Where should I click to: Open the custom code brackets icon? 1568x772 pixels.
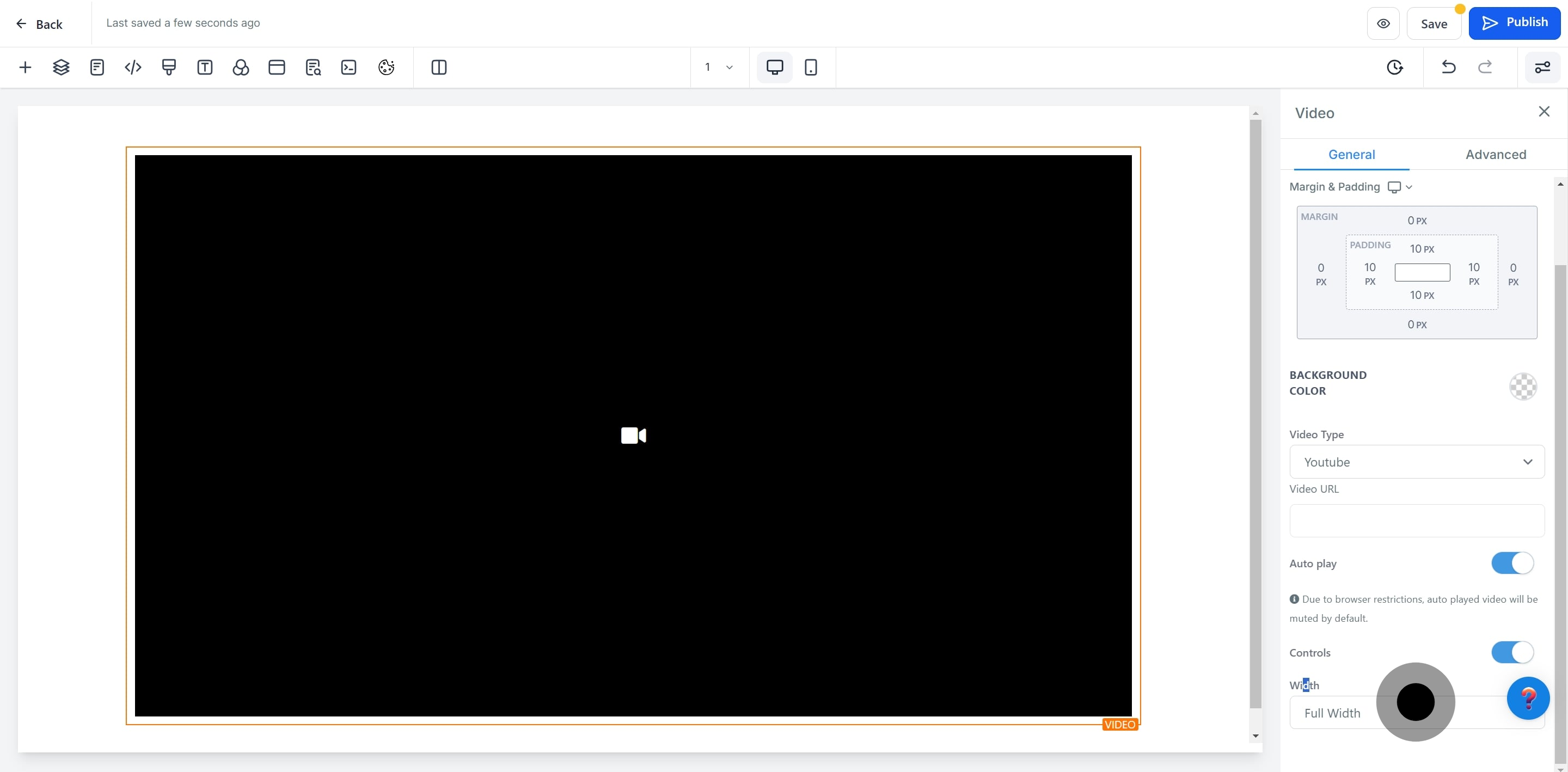tap(133, 67)
